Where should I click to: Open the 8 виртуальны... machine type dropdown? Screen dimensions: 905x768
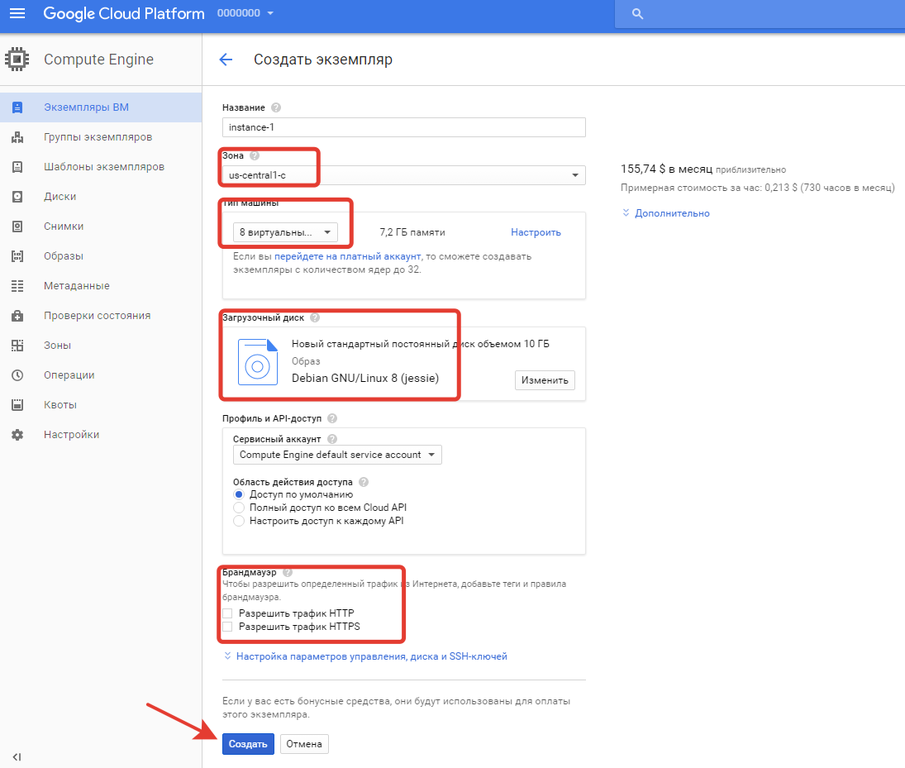(x=285, y=232)
